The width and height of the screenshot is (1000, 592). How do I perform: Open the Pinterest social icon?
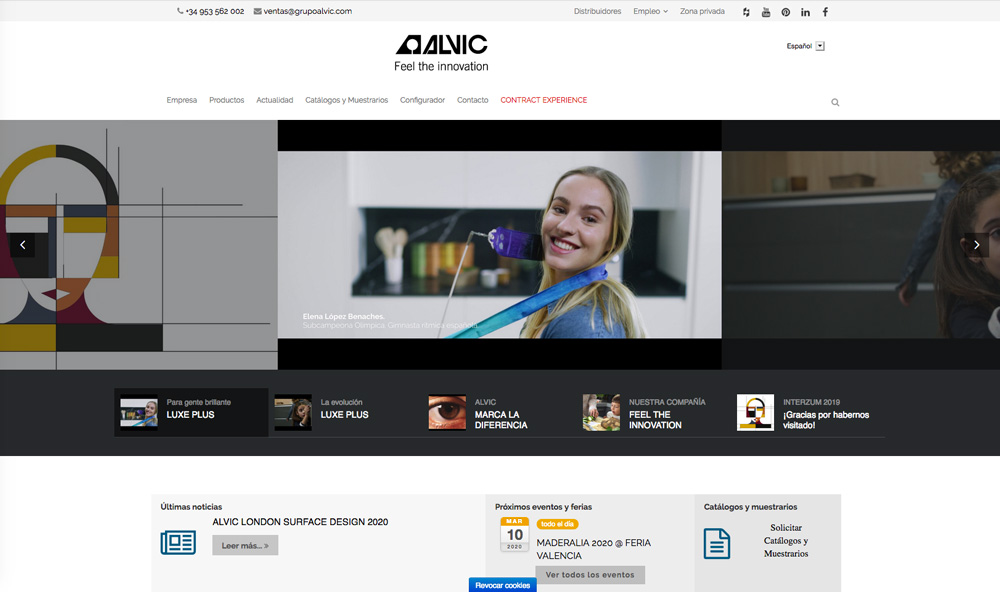point(786,12)
